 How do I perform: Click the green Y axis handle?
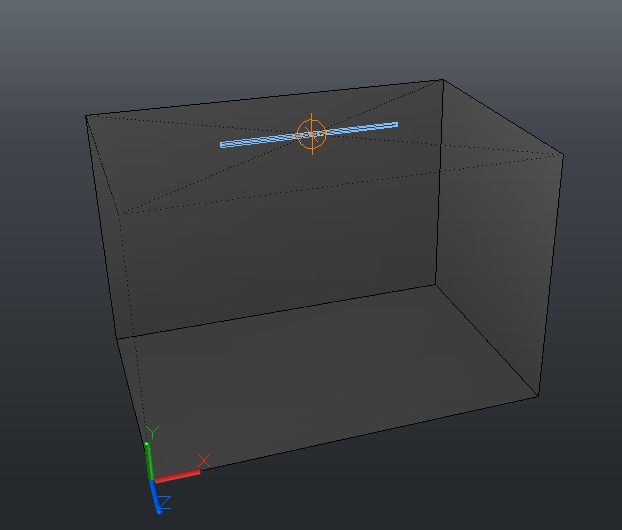[149, 461]
